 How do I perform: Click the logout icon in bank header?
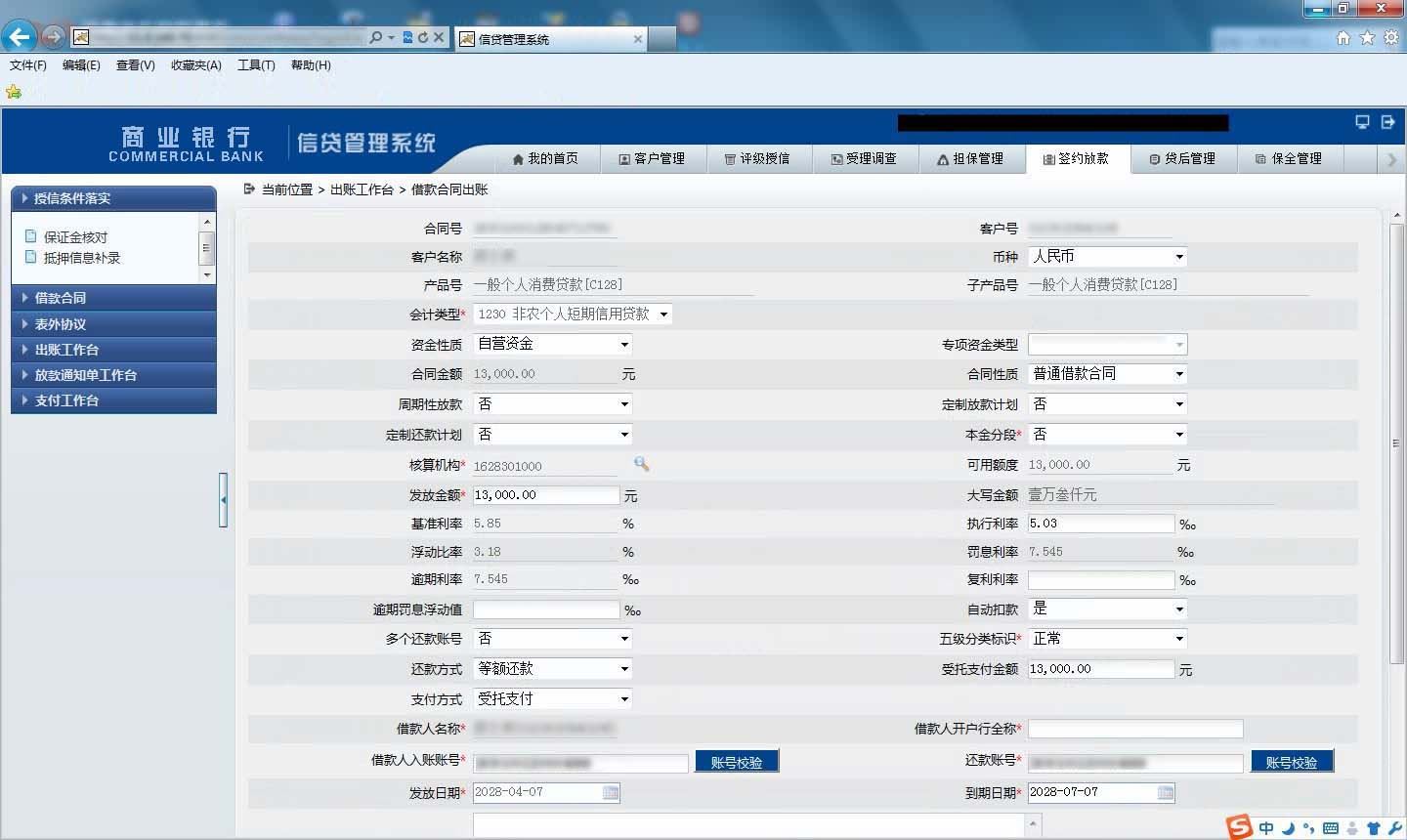1387,122
